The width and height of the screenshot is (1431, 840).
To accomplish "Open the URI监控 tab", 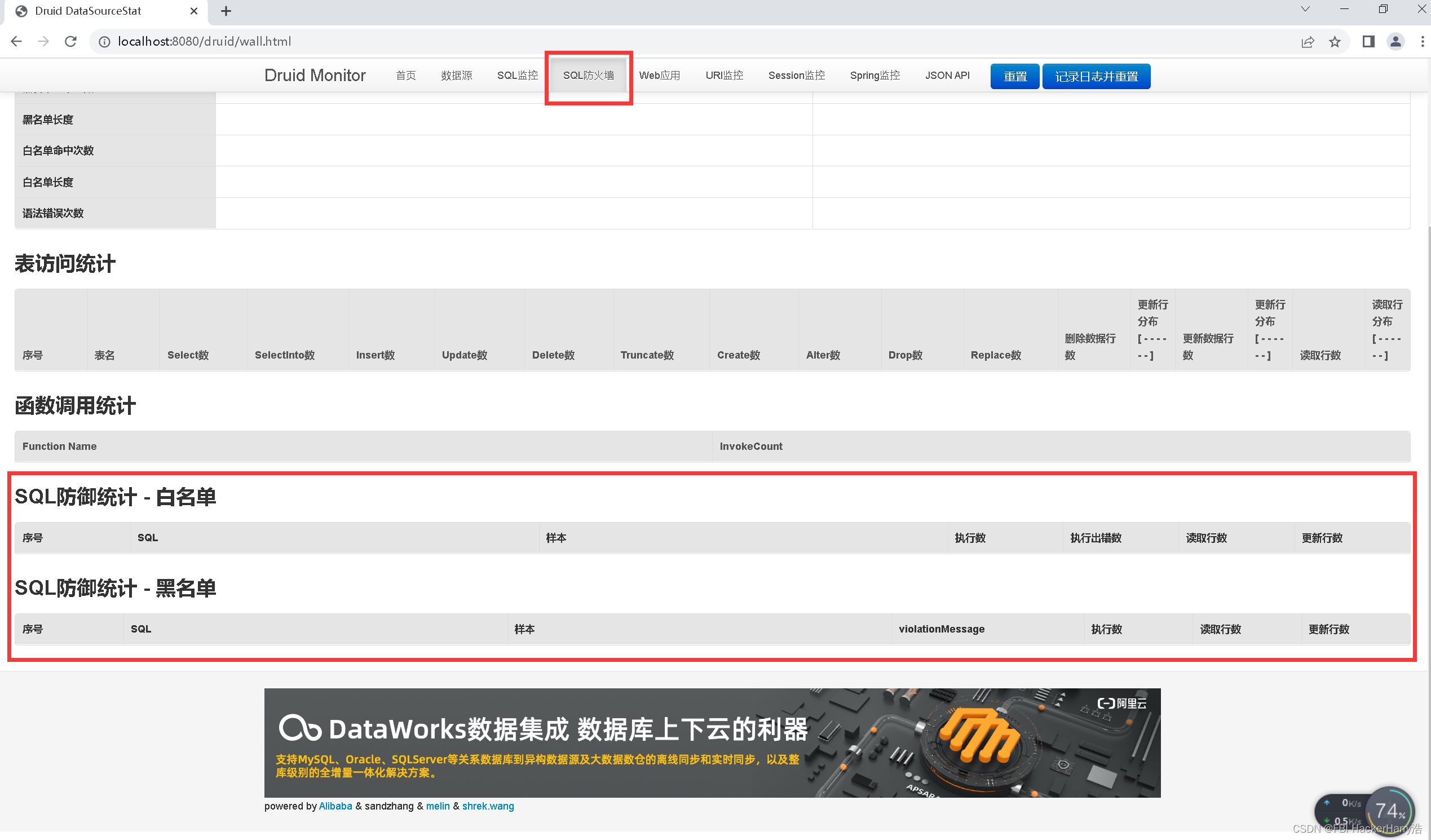I will (725, 76).
